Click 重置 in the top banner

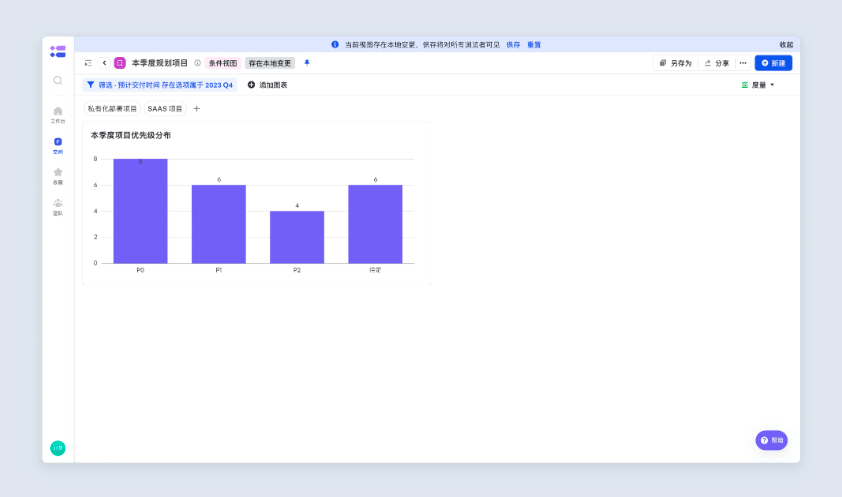[534, 45]
